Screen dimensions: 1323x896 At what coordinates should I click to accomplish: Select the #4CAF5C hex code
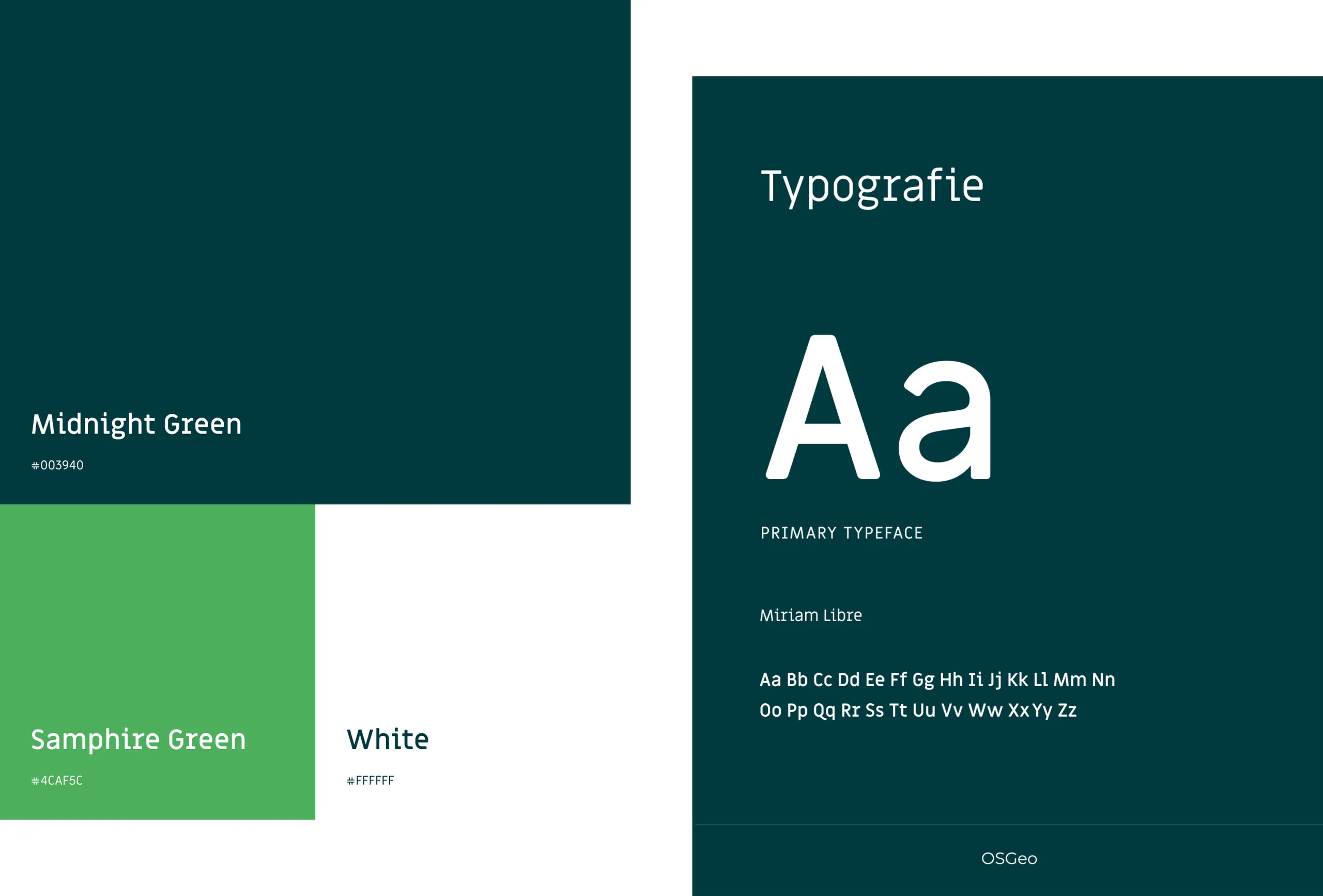click(57, 780)
